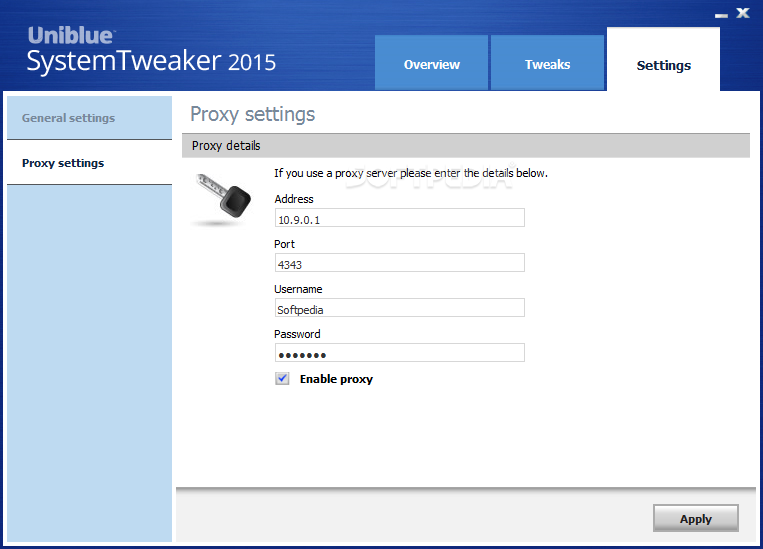Click the Uniblue SystemTweaker 2015 logo

point(151,50)
